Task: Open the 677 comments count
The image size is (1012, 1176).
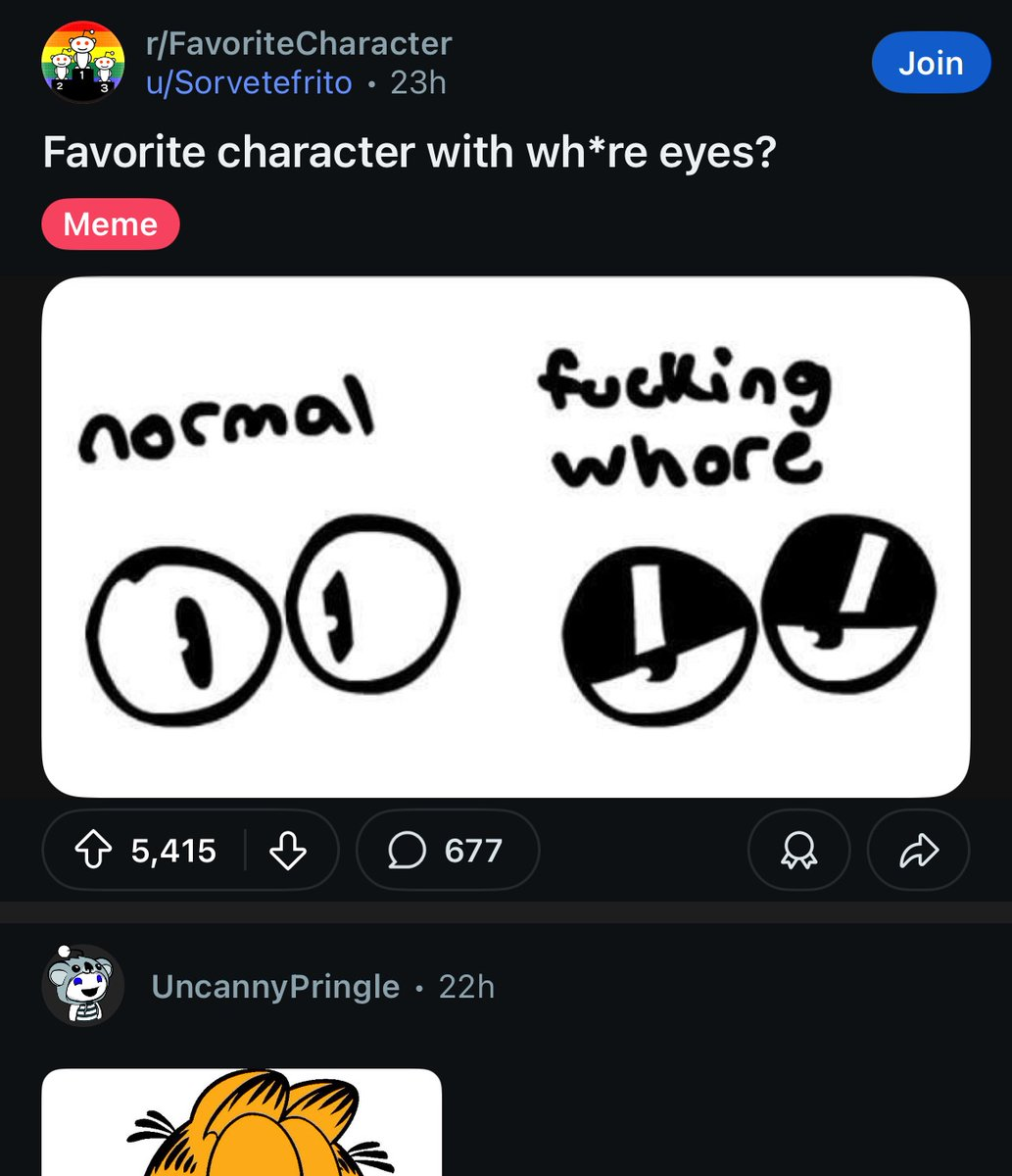Action: 473,850
